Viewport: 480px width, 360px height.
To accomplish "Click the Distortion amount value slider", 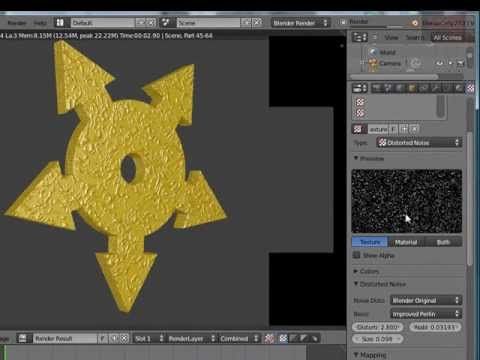I will [378, 327].
